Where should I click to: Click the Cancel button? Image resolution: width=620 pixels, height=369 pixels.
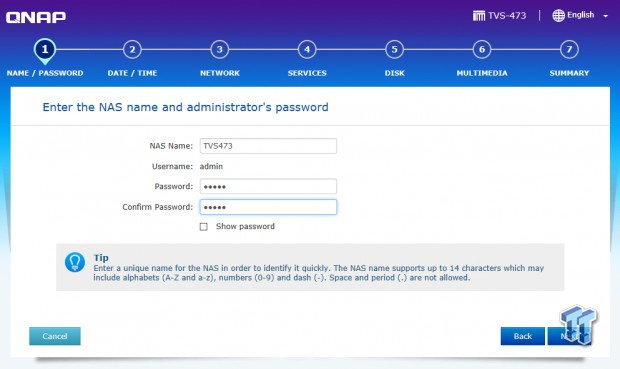[x=55, y=336]
